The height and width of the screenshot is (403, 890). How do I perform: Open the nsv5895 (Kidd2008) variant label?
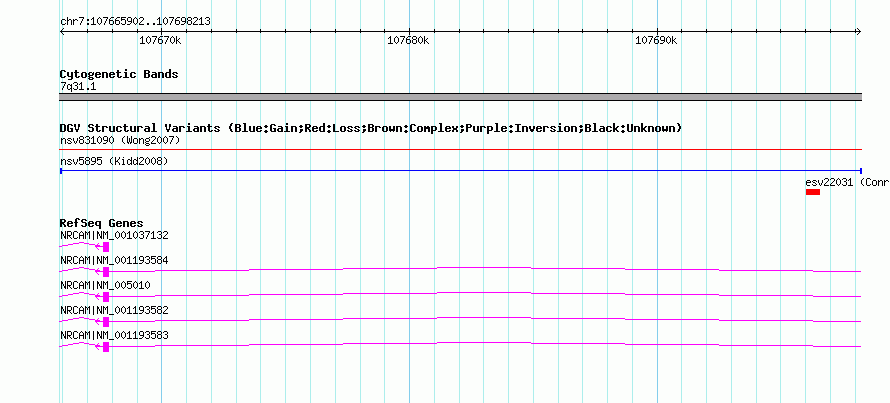114,162
